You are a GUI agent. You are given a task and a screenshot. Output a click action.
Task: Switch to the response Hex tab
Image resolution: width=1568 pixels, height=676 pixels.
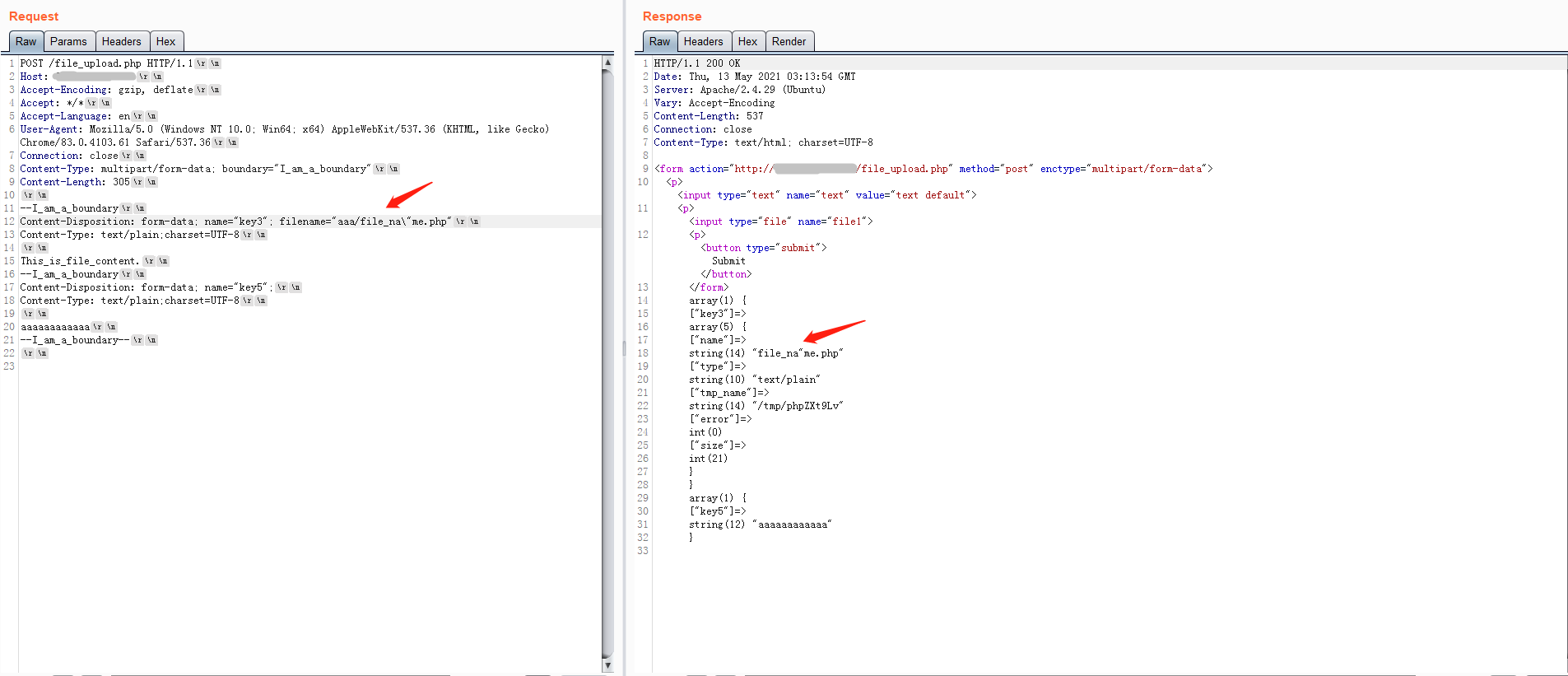coord(747,42)
